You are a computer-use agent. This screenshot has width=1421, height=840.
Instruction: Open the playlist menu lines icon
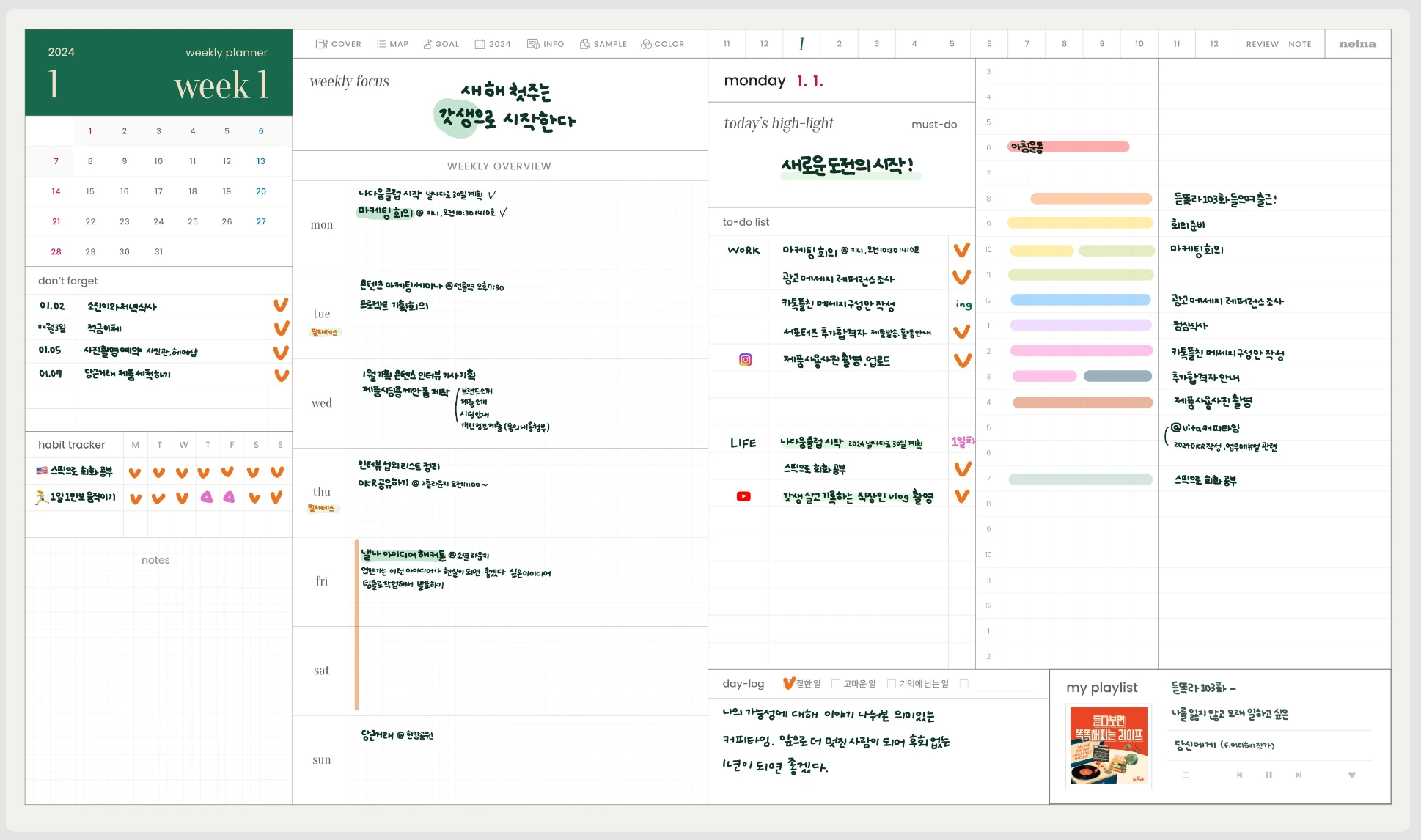coord(1186,775)
